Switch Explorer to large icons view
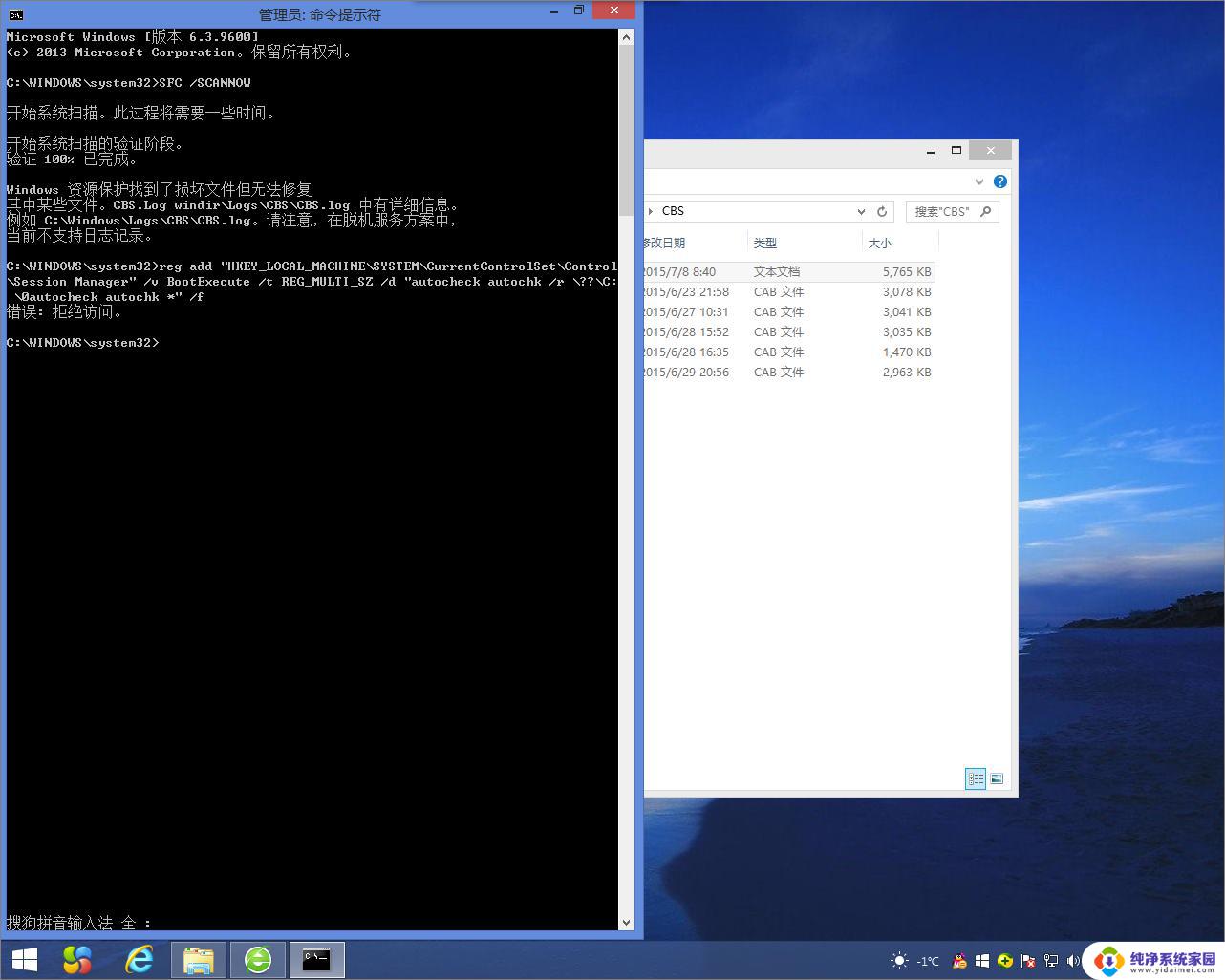 [x=997, y=778]
